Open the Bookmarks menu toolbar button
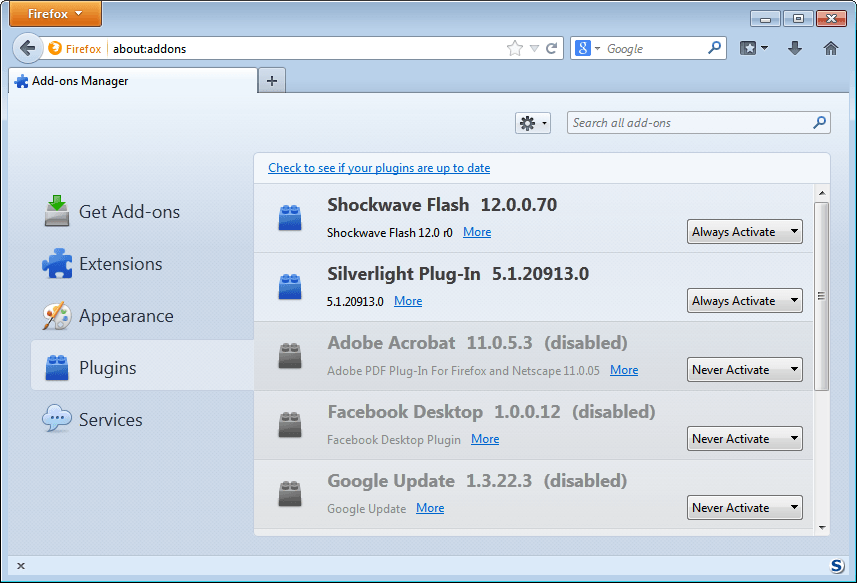 pyautogui.click(x=754, y=48)
